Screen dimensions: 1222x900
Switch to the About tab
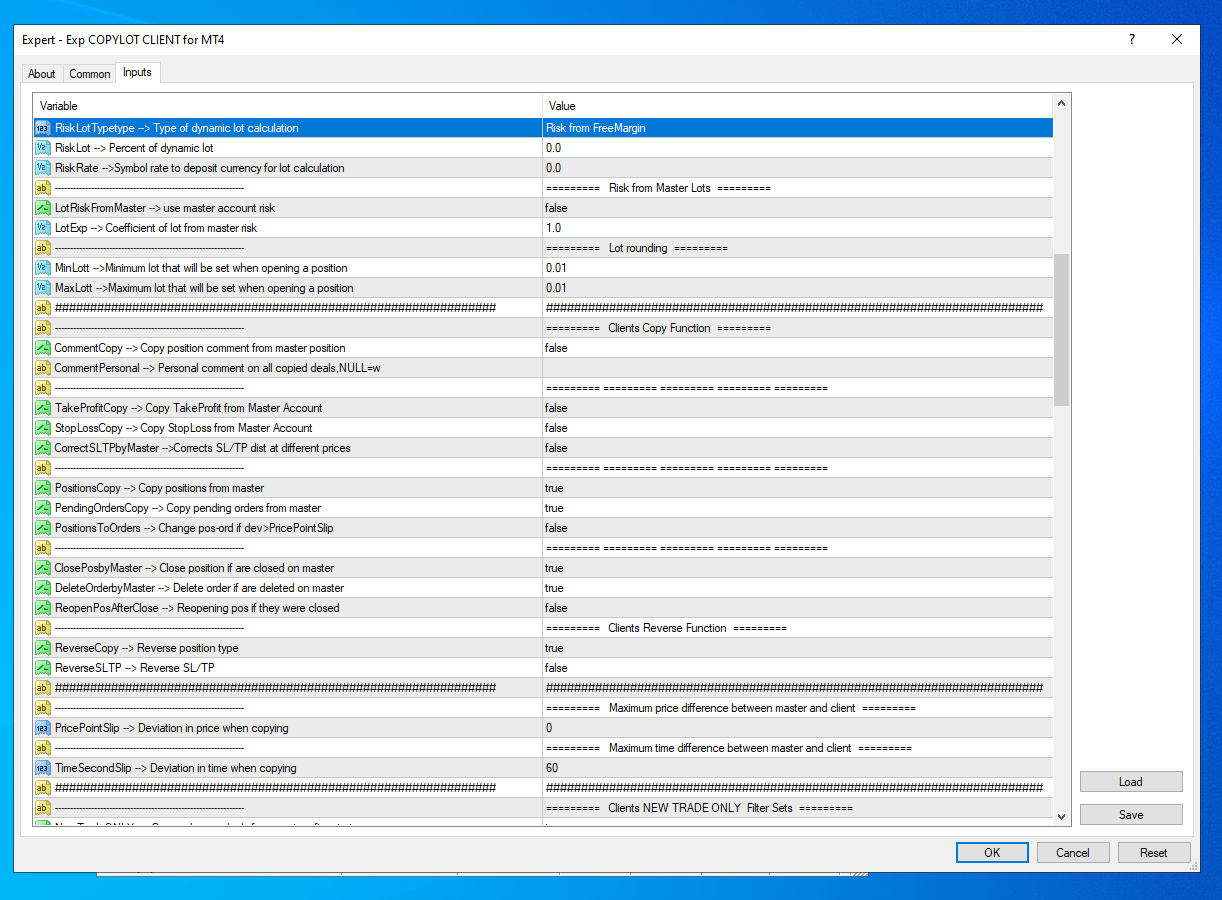(x=42, y=74)
